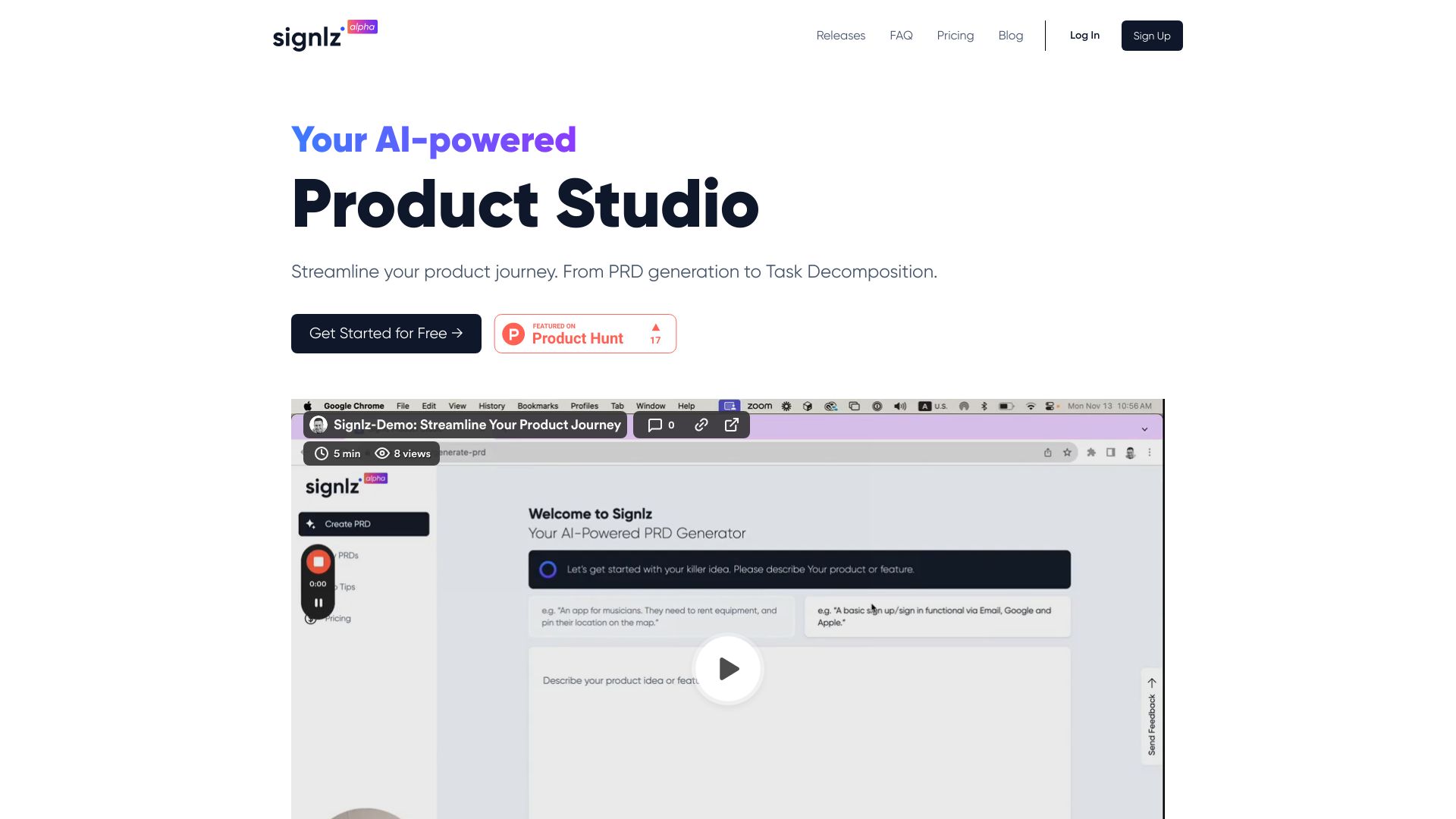Play the Signlz demo video

(728, 668)
